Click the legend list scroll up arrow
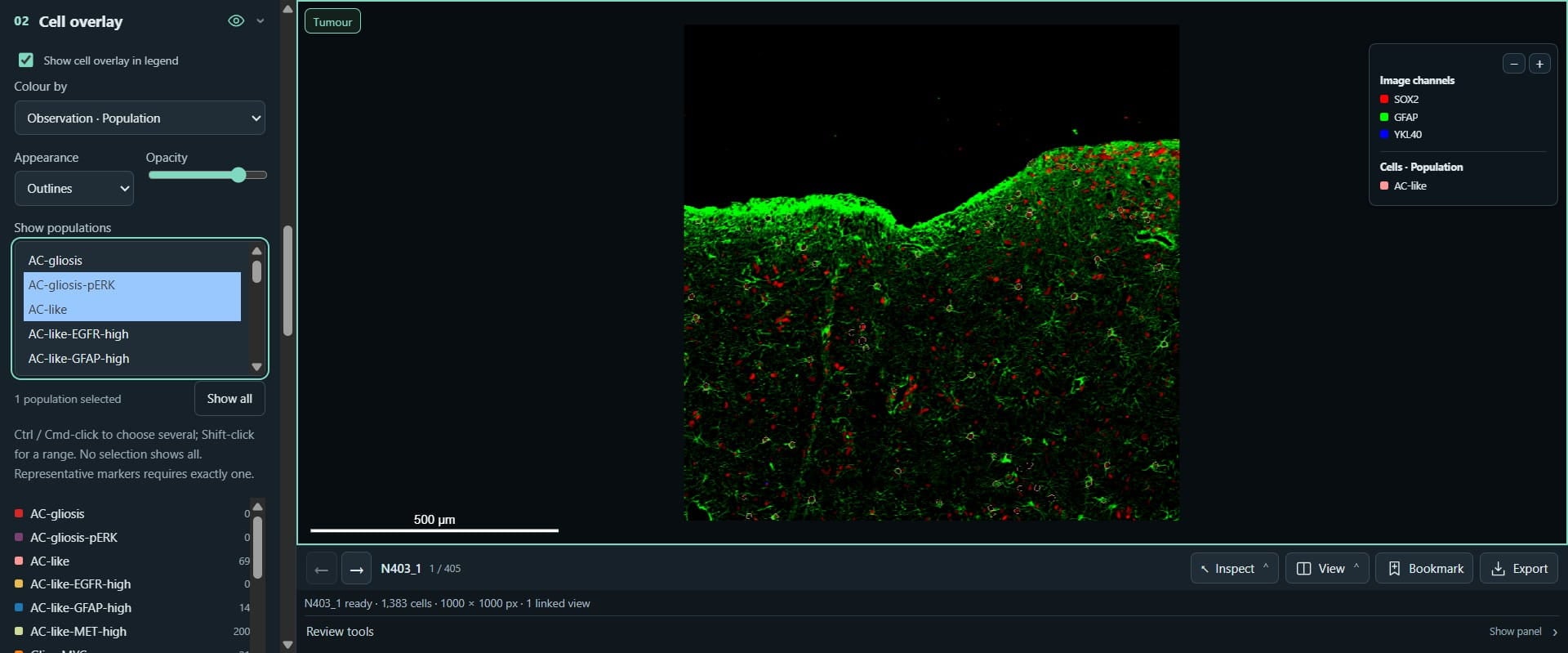The height and width of the screenshot is (653, 1568). 258,507
